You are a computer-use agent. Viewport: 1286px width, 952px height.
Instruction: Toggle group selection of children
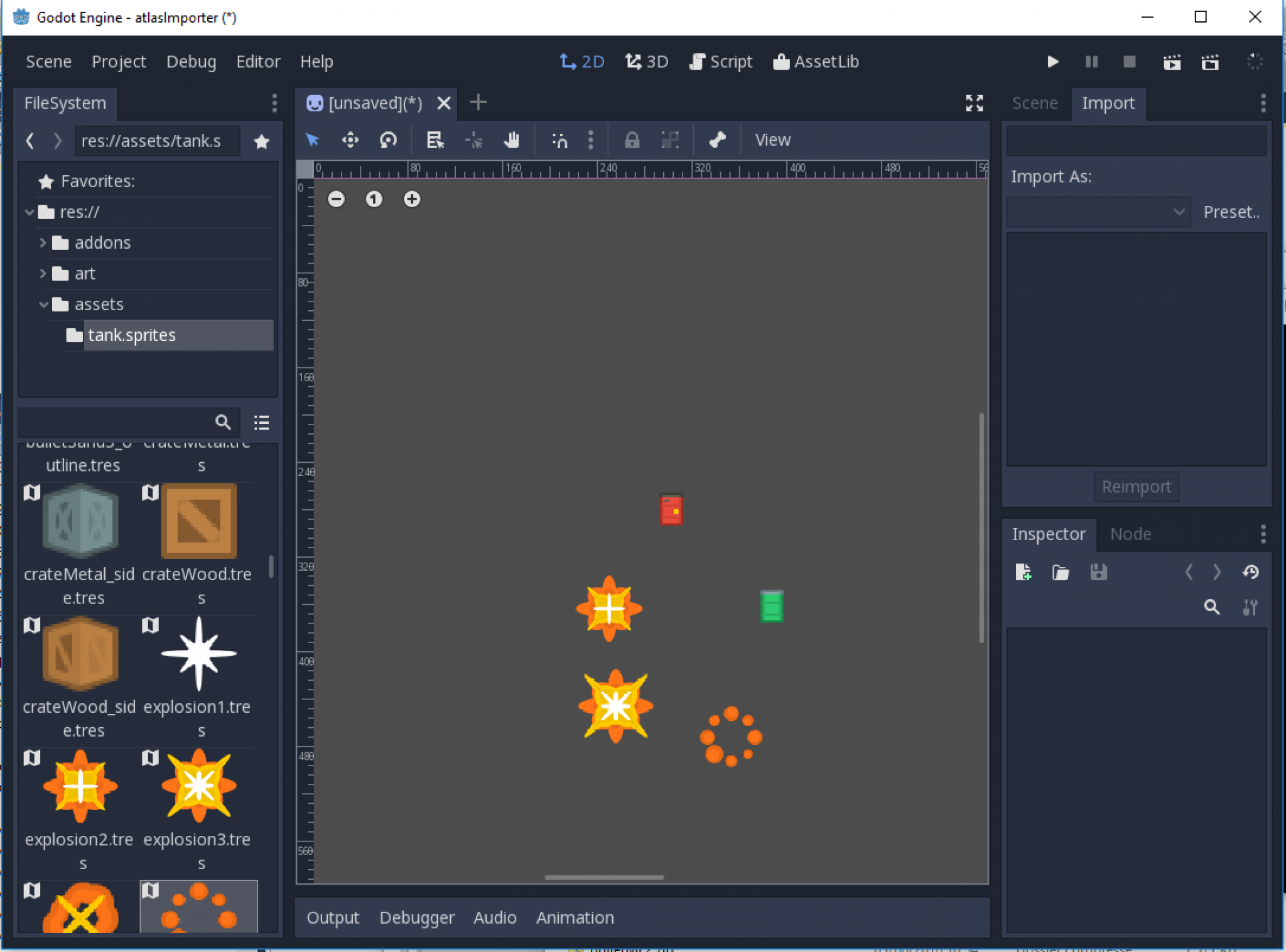pyautogui.click(x=669, y=140)
